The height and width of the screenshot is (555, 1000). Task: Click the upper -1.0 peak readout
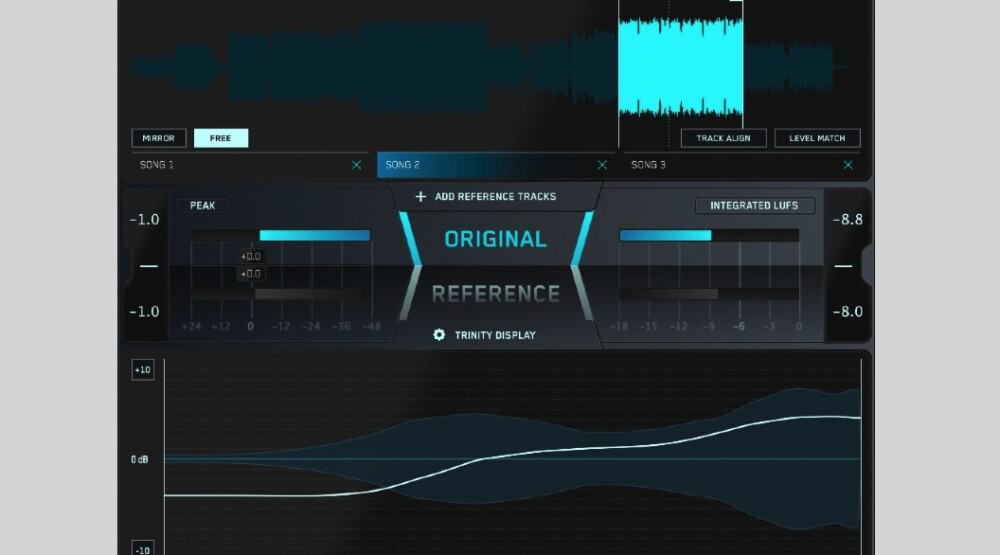(x=144, y=219)
